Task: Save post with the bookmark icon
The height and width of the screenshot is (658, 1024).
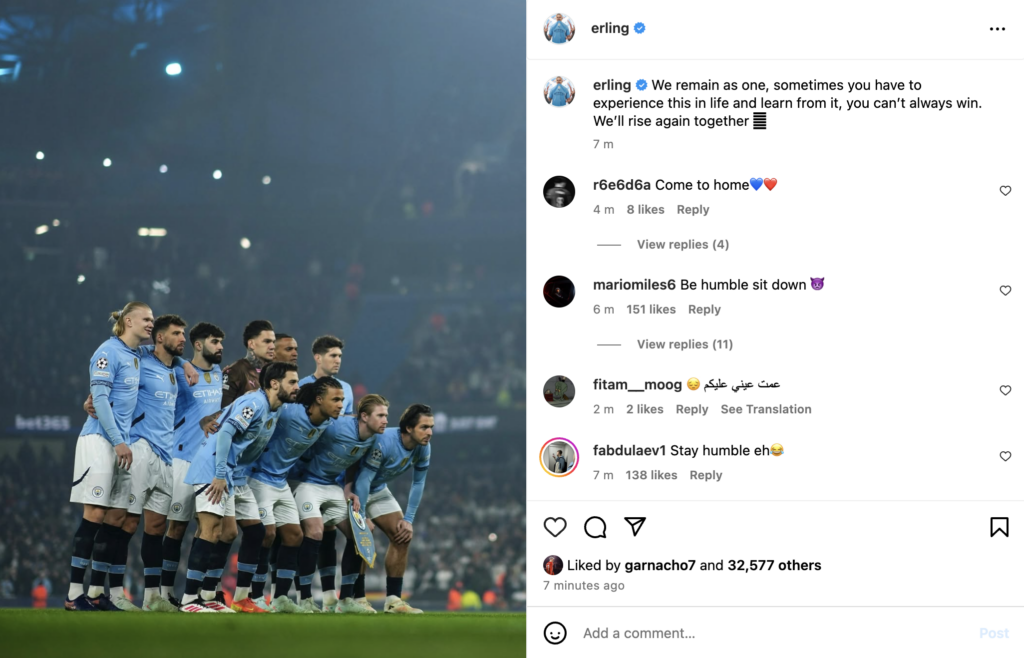Action: pyautogui.click(x=999, y=527)
